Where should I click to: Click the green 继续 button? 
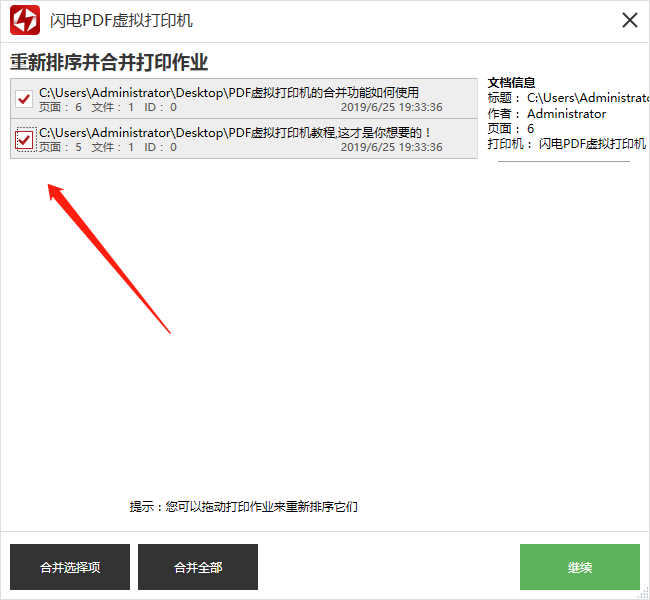(580, 567)
